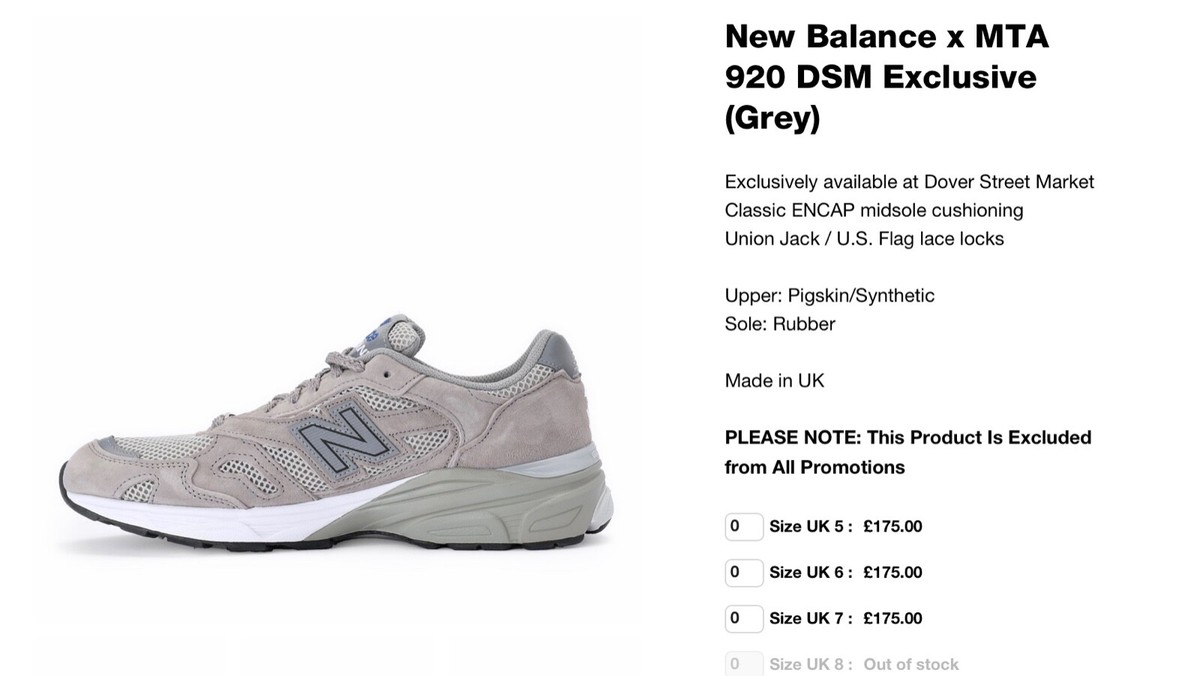Click the New Balance x MTA product title
Viewport: 1200px width, 676px height.
(880, 77)
